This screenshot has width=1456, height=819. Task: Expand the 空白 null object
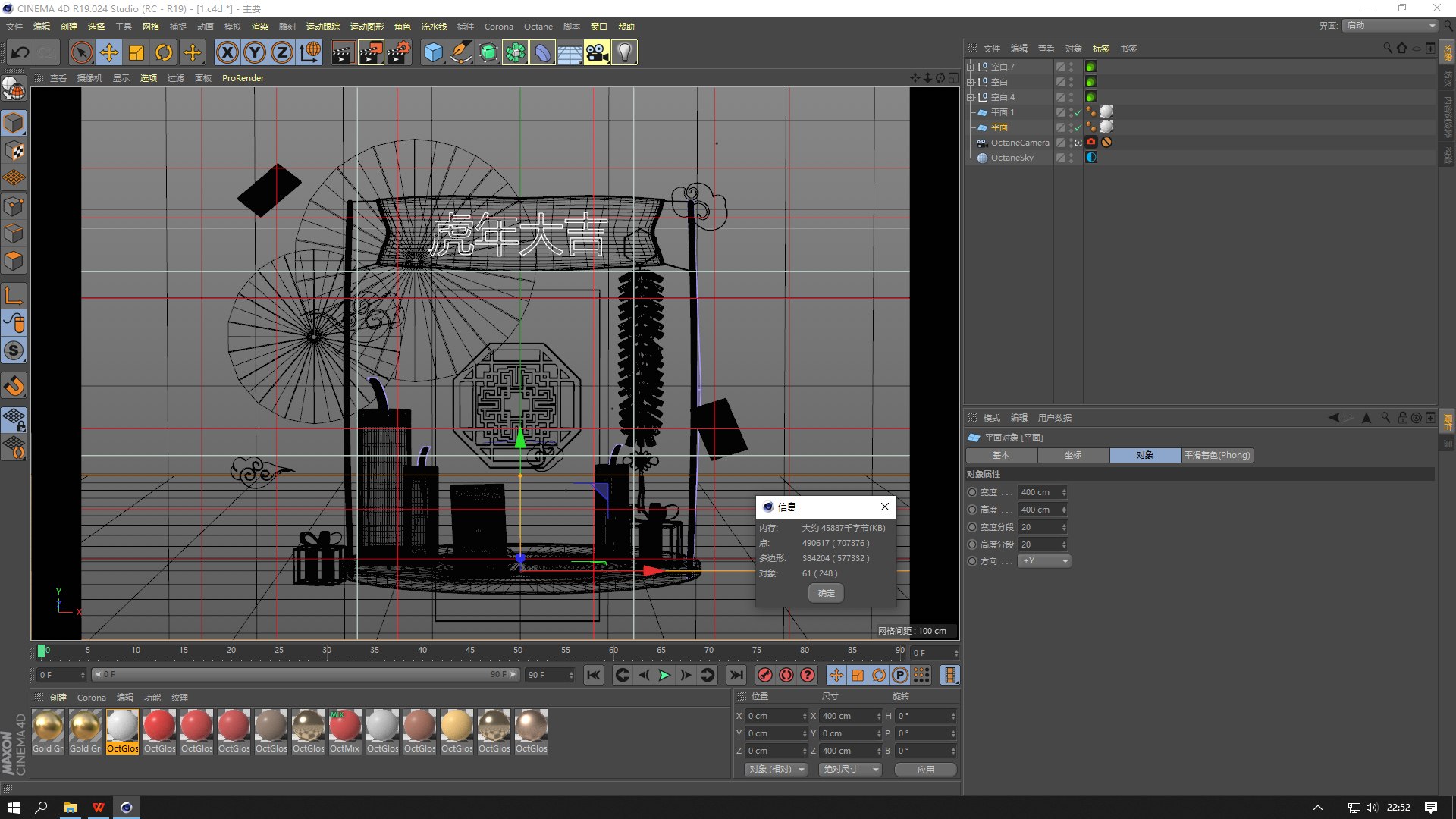click(970, 82)
